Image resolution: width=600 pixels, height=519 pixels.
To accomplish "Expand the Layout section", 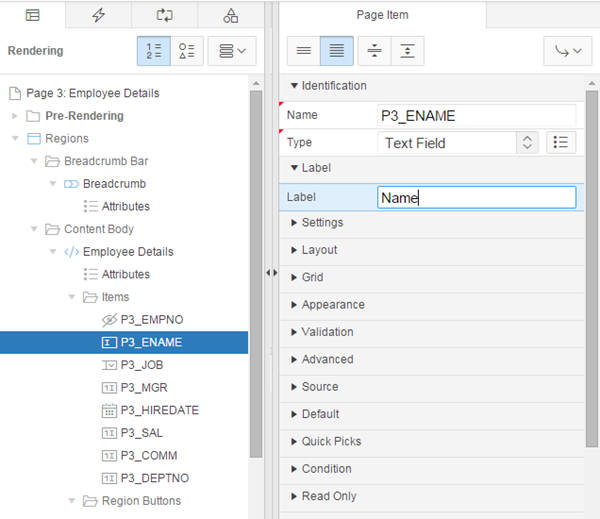I will pos(294,250).
